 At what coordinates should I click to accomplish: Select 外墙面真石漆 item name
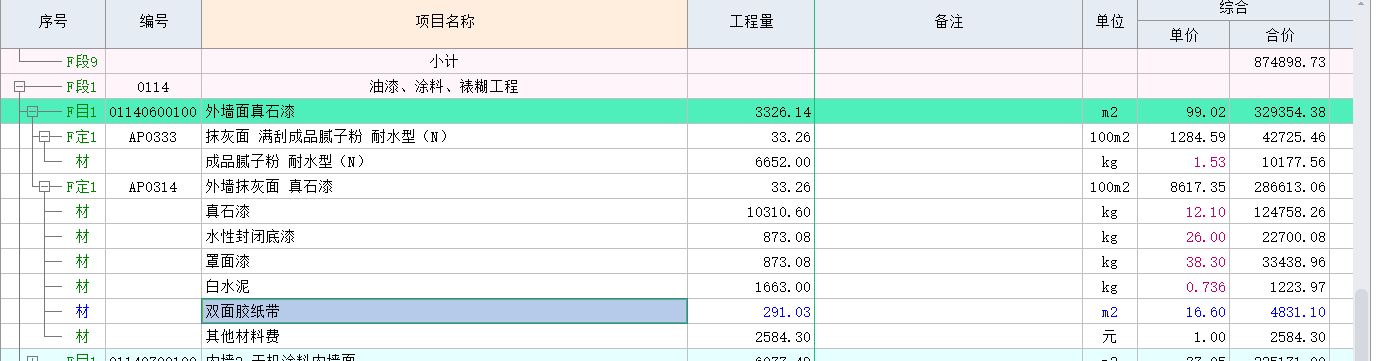[x=445, y=111]
